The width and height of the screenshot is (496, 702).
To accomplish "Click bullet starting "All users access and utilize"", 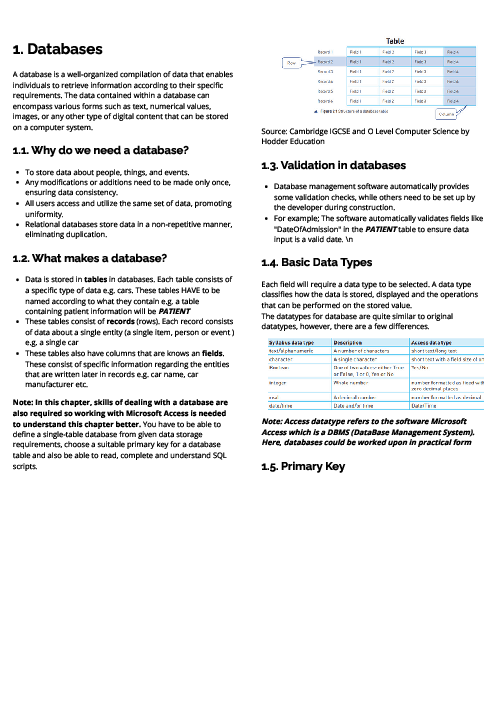I will click(128, 209).
